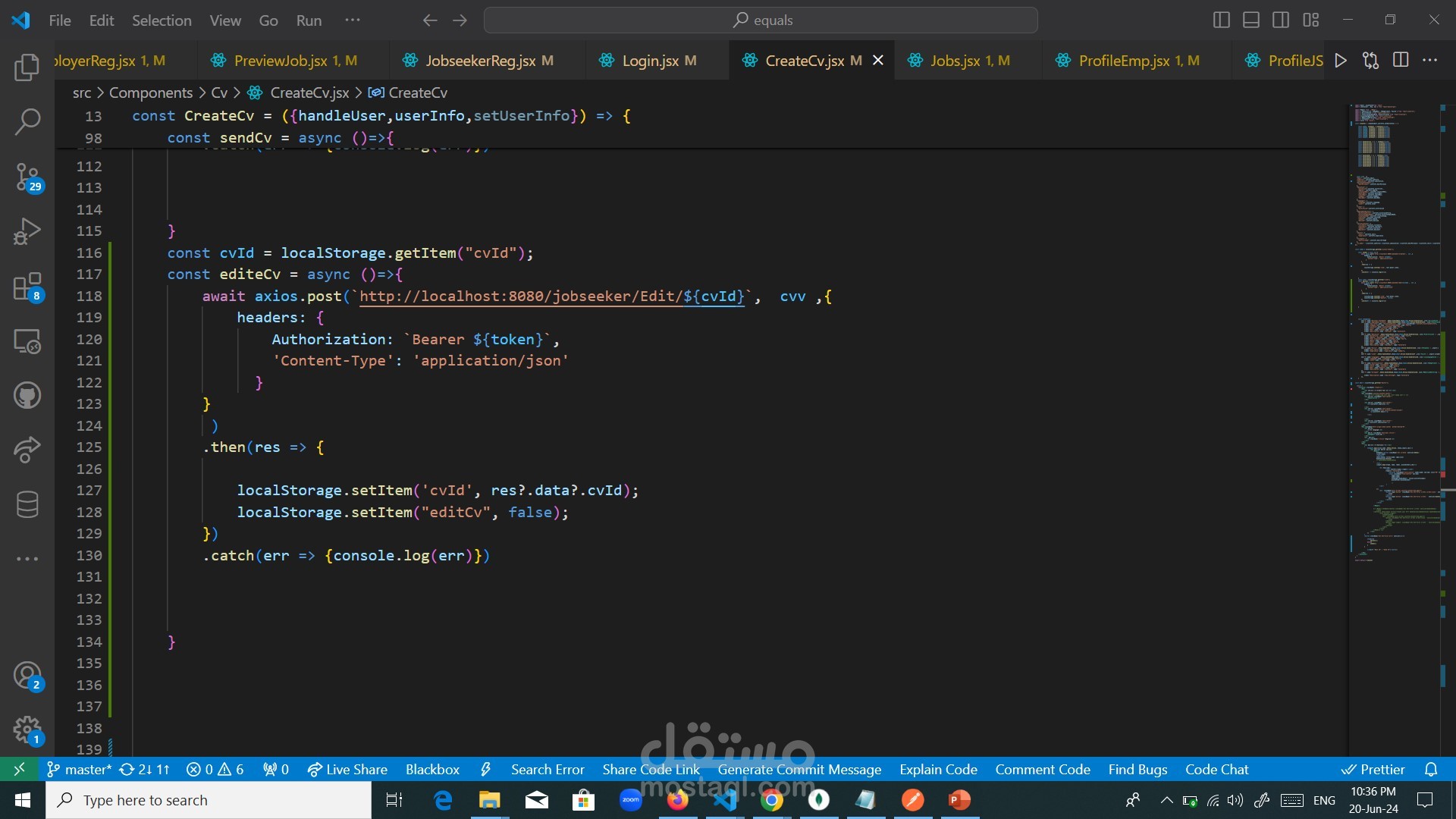
Task: Open the GitHub panel icon in sidebar
Action: point(27,395)
